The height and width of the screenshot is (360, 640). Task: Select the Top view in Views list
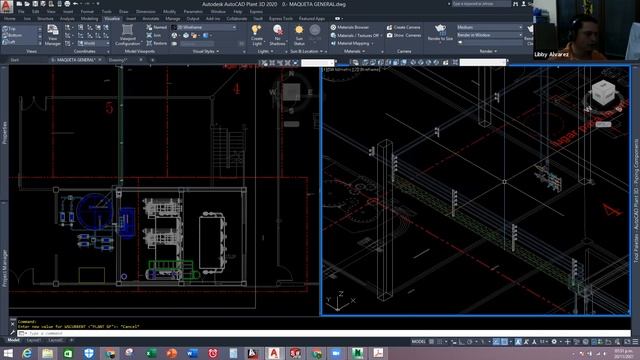tap(10, 29)
